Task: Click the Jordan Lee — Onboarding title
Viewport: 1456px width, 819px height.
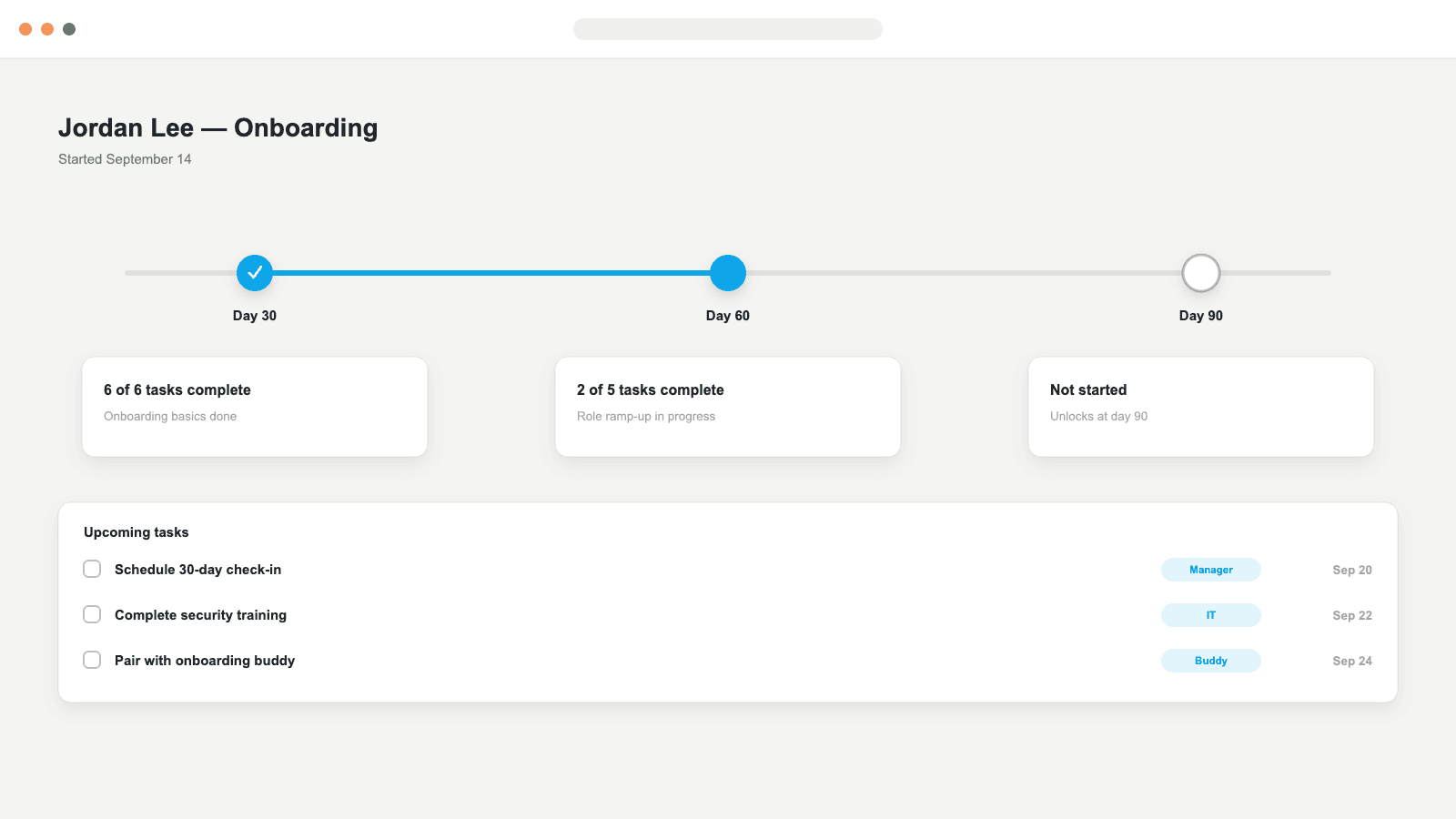Action: pos(218,127)
